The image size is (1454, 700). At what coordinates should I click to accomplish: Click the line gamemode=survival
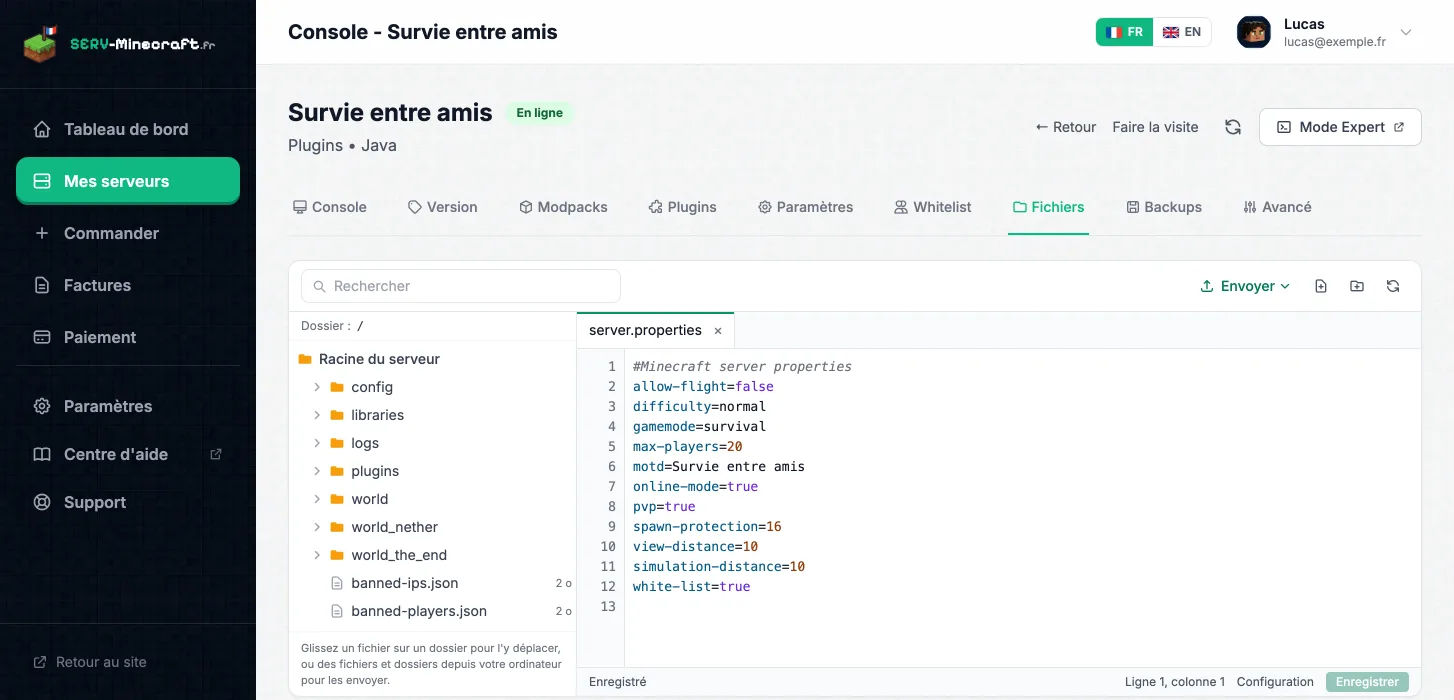700,426
